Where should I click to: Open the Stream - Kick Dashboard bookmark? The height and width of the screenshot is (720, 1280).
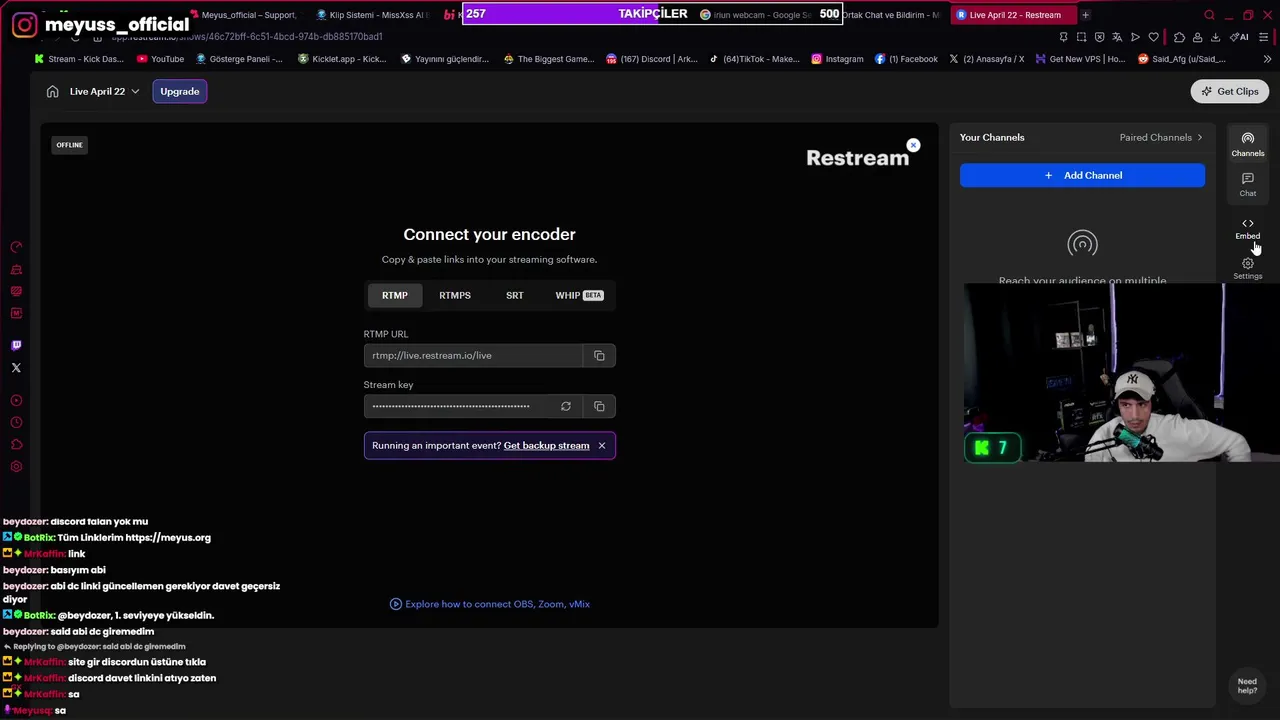tap(78, 59)
